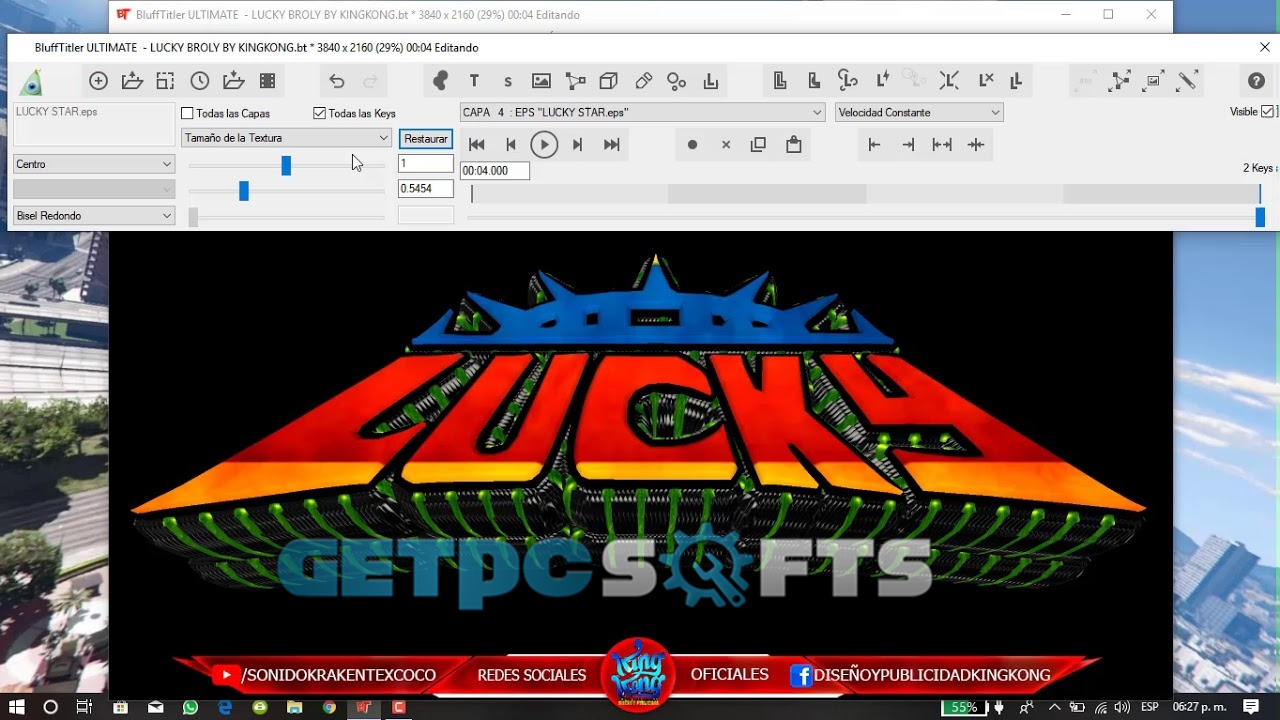The image size is (1280, 720).
Task: Add a text layer T icon
Action: point(474,81)
